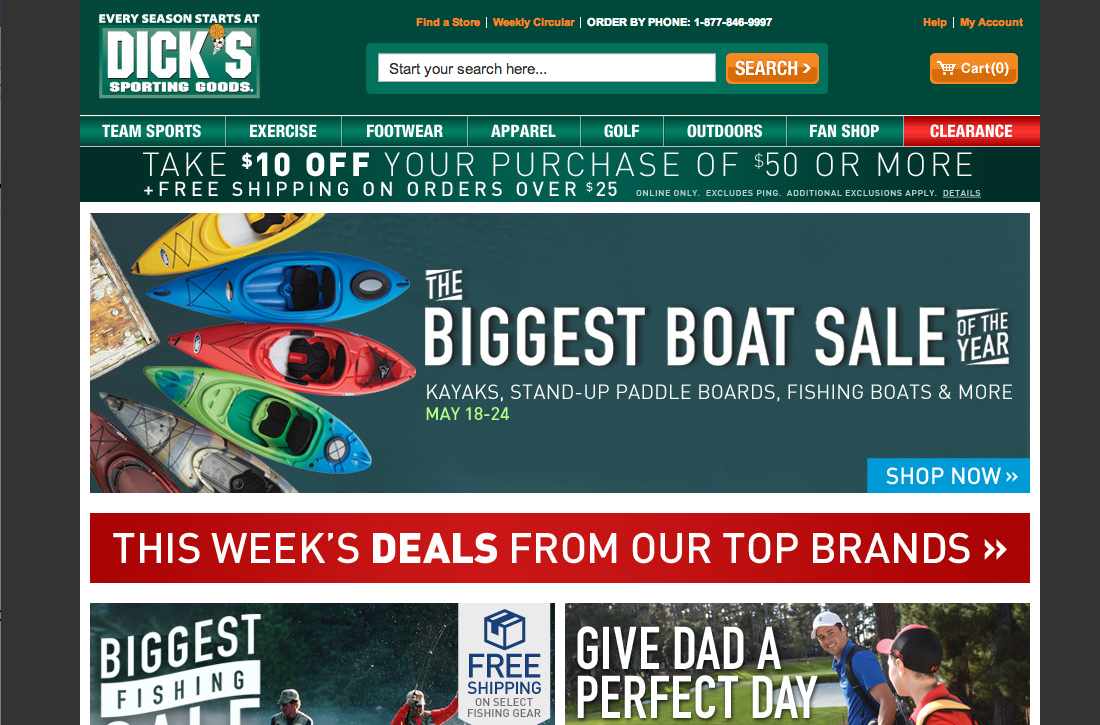Open the Weekly Circular link
This screenshot has width=1100, height=725.
[533, 22]
